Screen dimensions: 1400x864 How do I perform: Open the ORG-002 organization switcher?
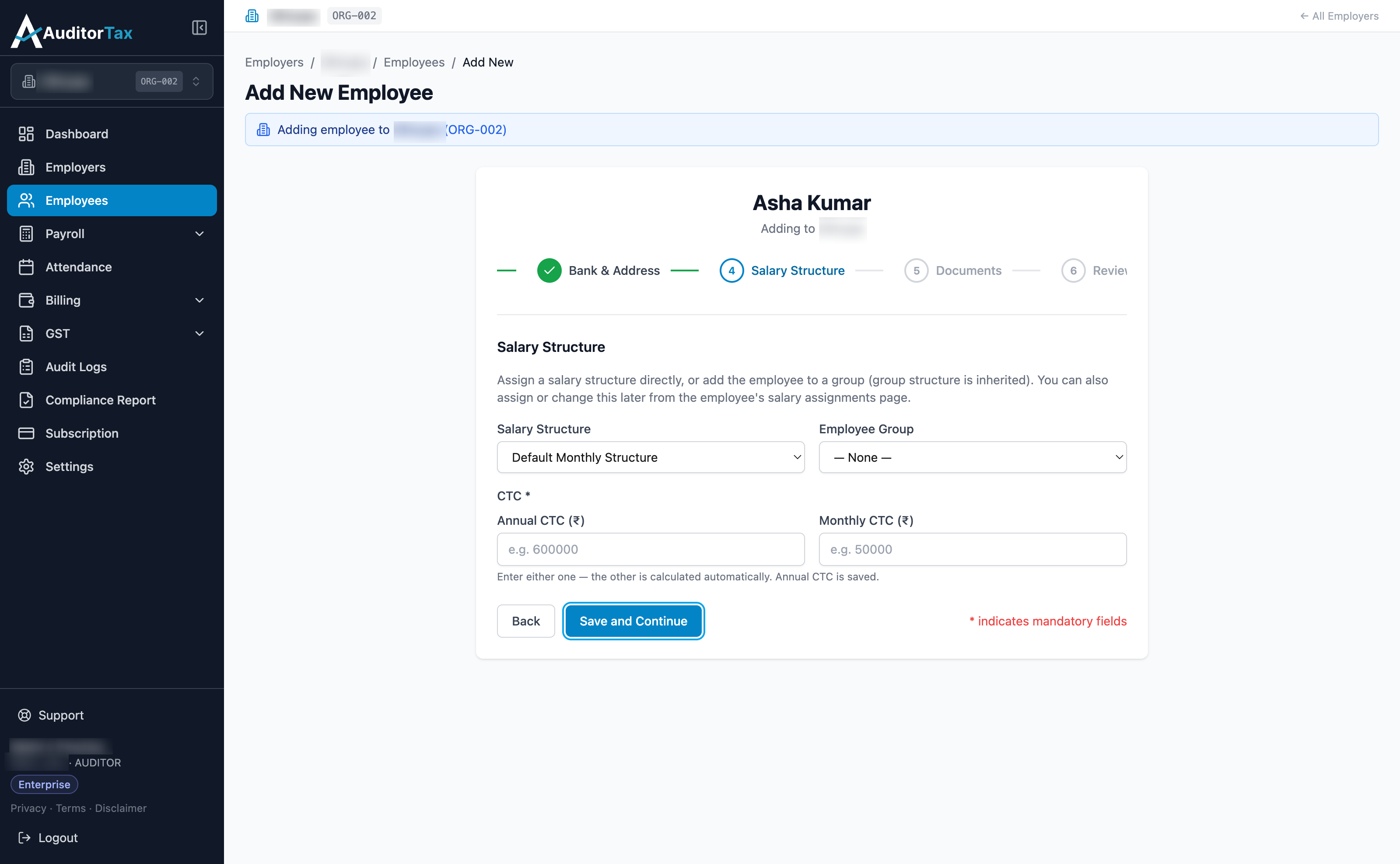click(x=112, y=82)
